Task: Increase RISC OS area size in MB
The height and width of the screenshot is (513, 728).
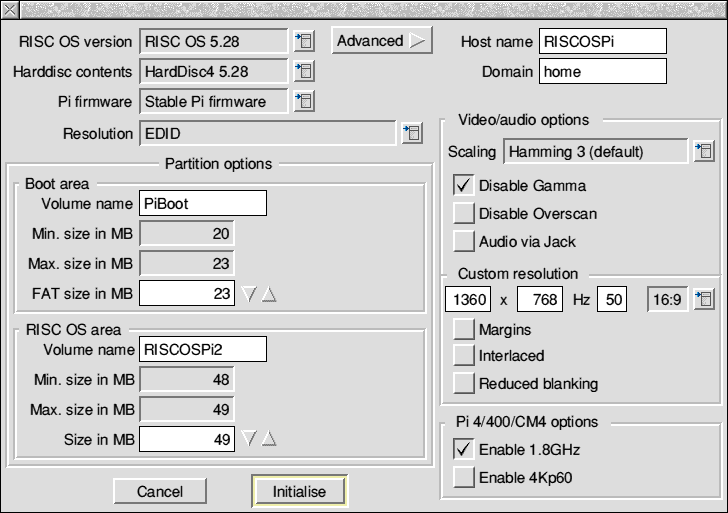Action: click(269, 439)
